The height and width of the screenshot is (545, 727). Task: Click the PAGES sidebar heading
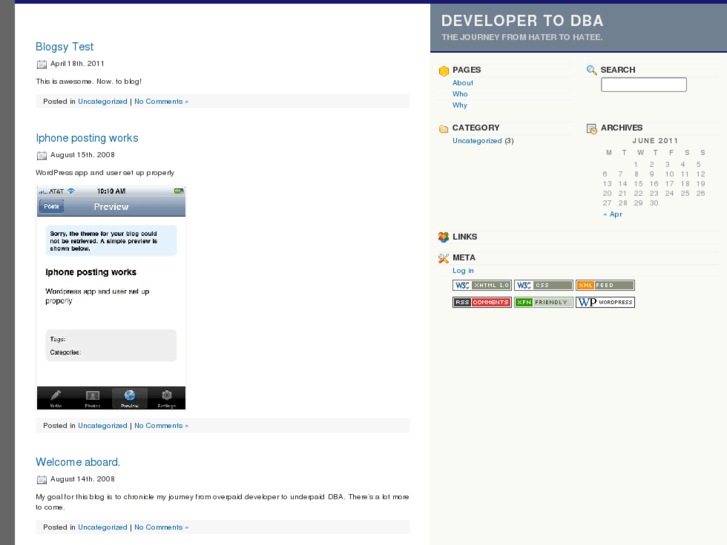pos(466,70)
